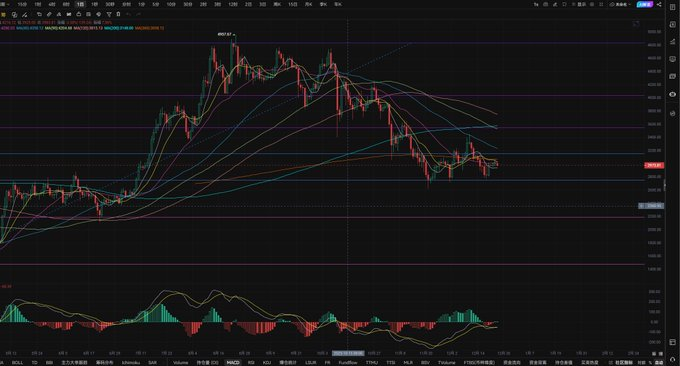The height and width of the screenshot is (366, 680).
Task: Show the 买卖热度 sub-indicator
Action: tap(590, 363)
